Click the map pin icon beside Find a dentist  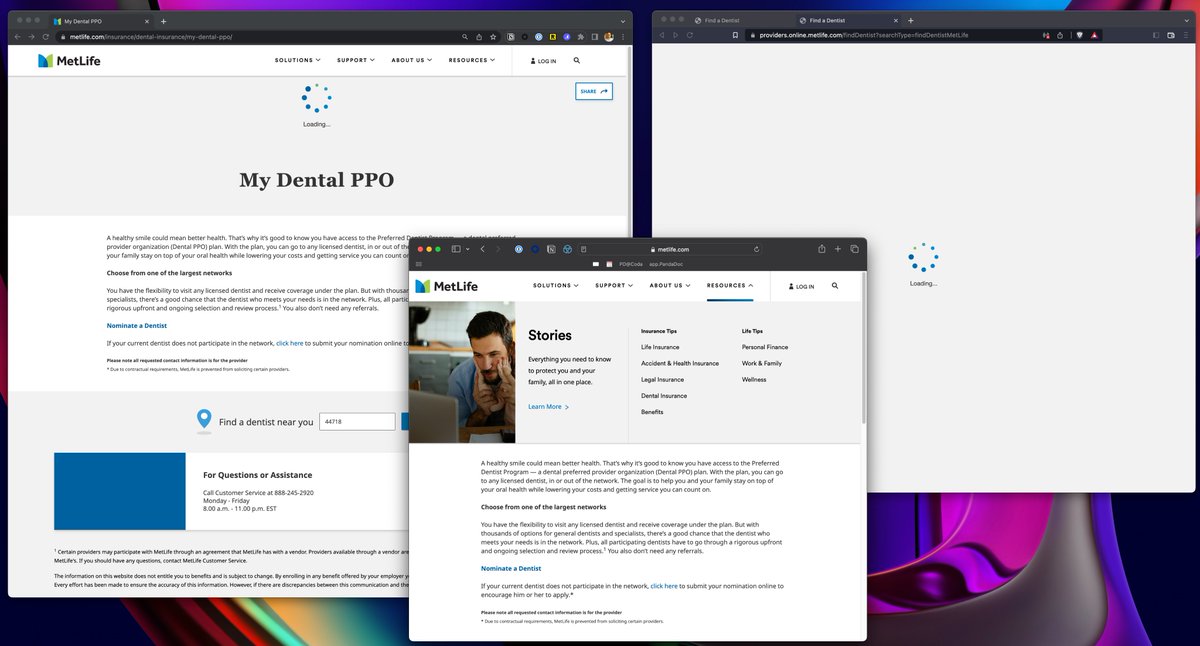(x=204, y=420)
